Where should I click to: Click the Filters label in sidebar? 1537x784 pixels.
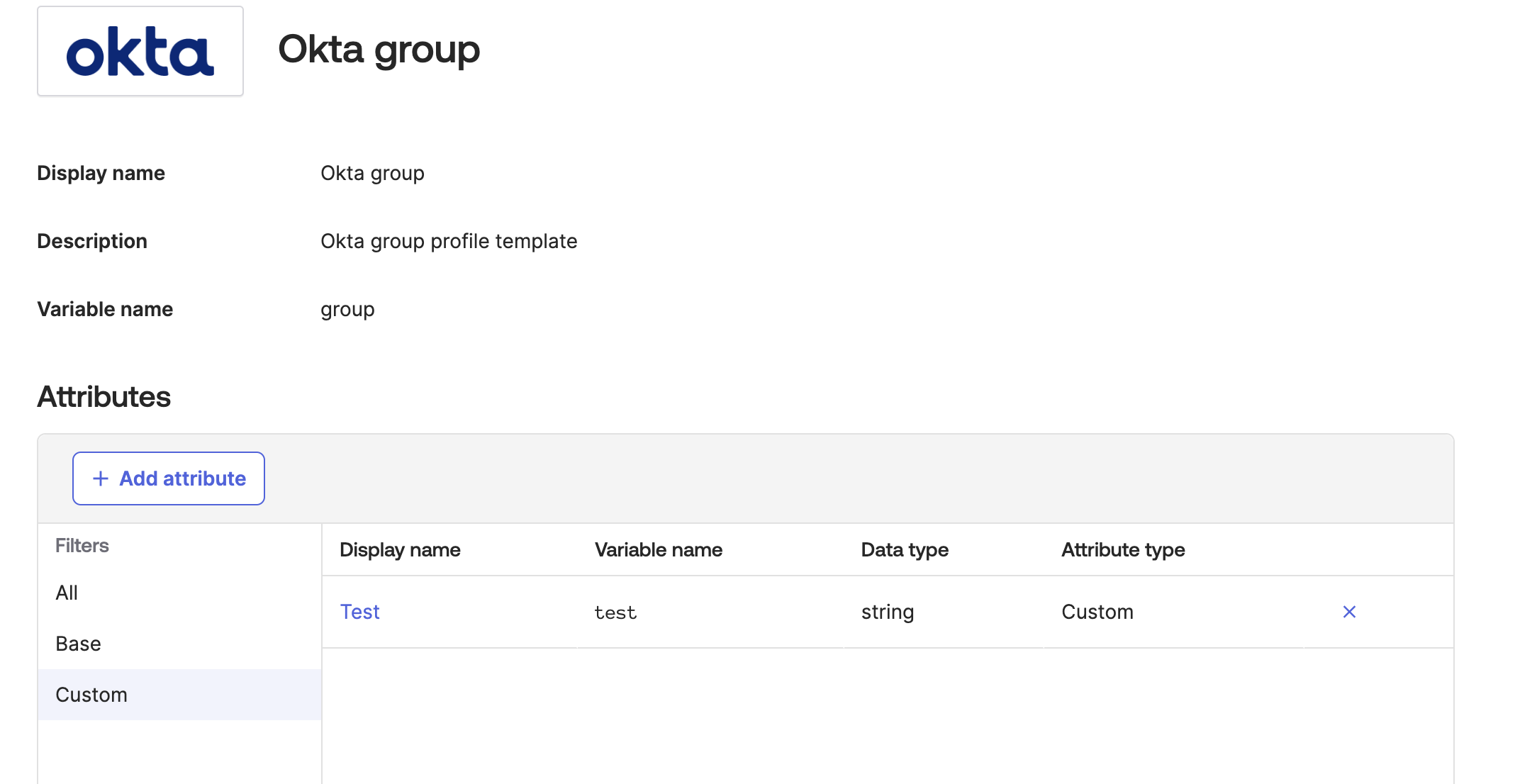(82, 546)
